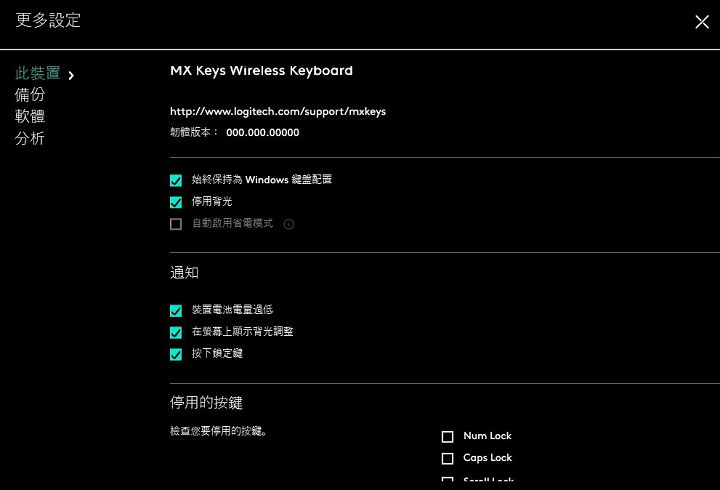Image resolution: width=720 pixels, height=490 pixels.
Task: Click the 停用的按鍵 section heading
Action: click(x=206, y=402)
